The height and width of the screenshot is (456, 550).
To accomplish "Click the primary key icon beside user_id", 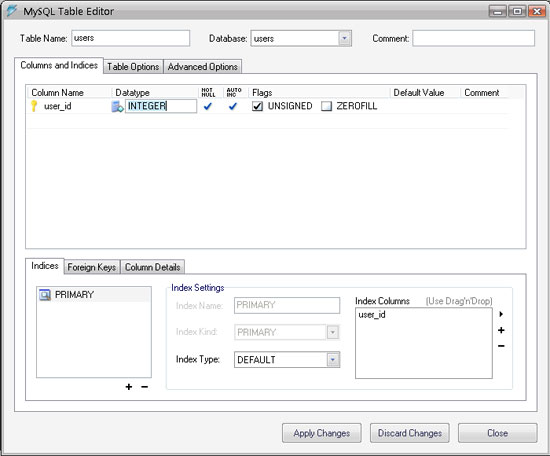I will pos(34,106).
